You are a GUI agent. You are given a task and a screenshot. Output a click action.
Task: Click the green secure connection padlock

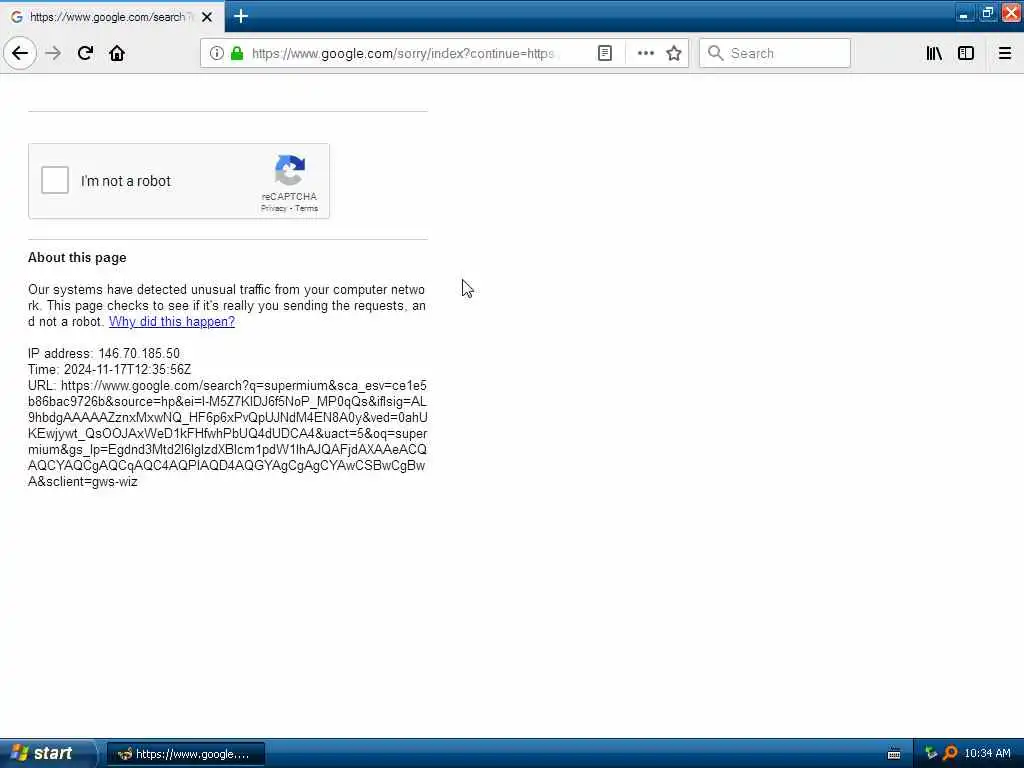pos(237,53)
